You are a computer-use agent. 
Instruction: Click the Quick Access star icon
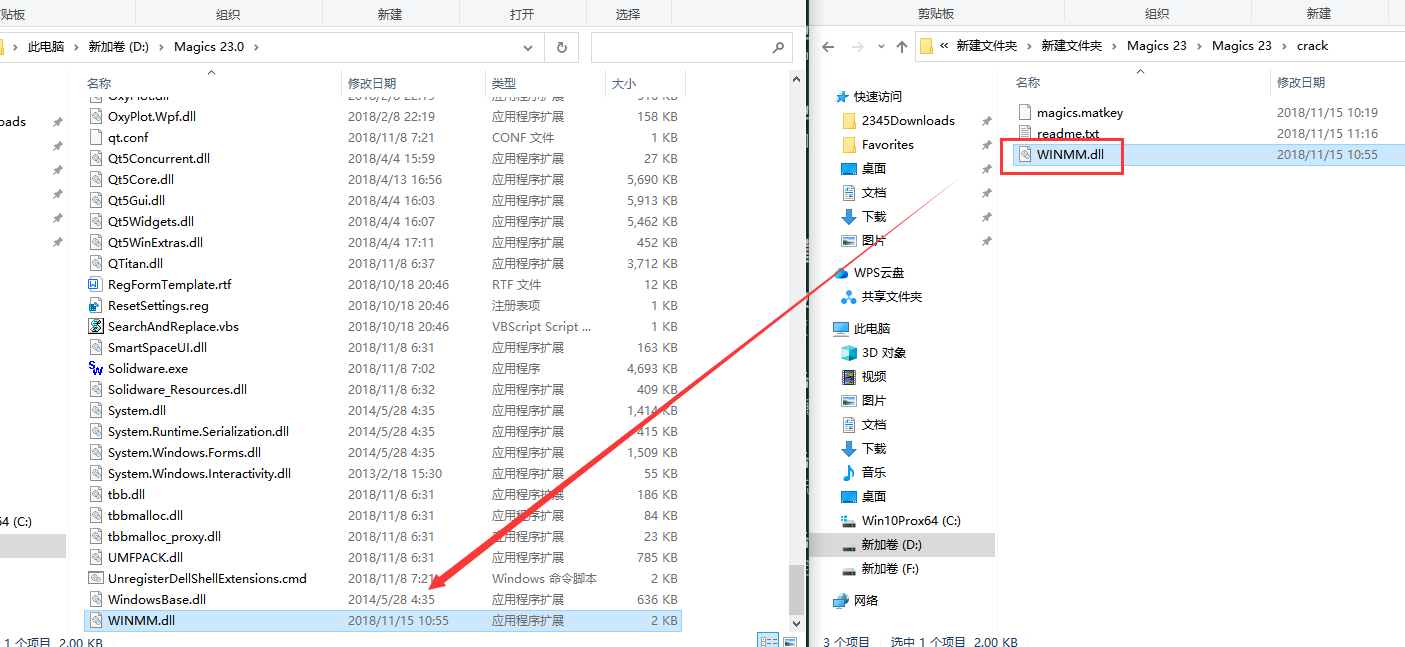[x=842, y=97]
